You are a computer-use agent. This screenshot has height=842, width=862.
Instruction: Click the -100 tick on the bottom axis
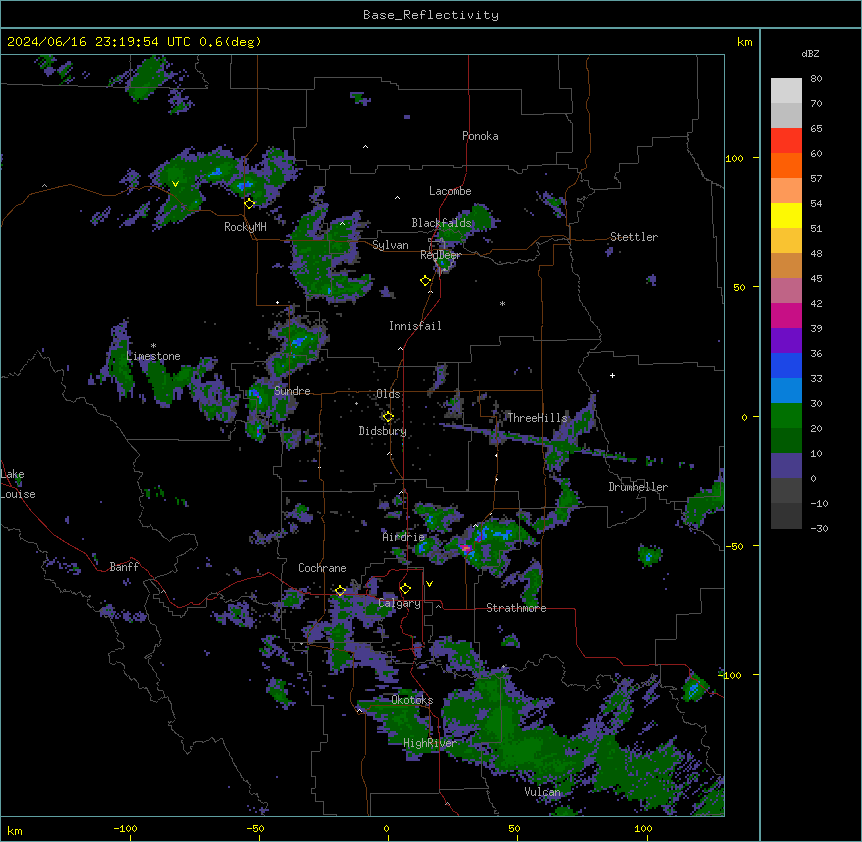[126, 828]
